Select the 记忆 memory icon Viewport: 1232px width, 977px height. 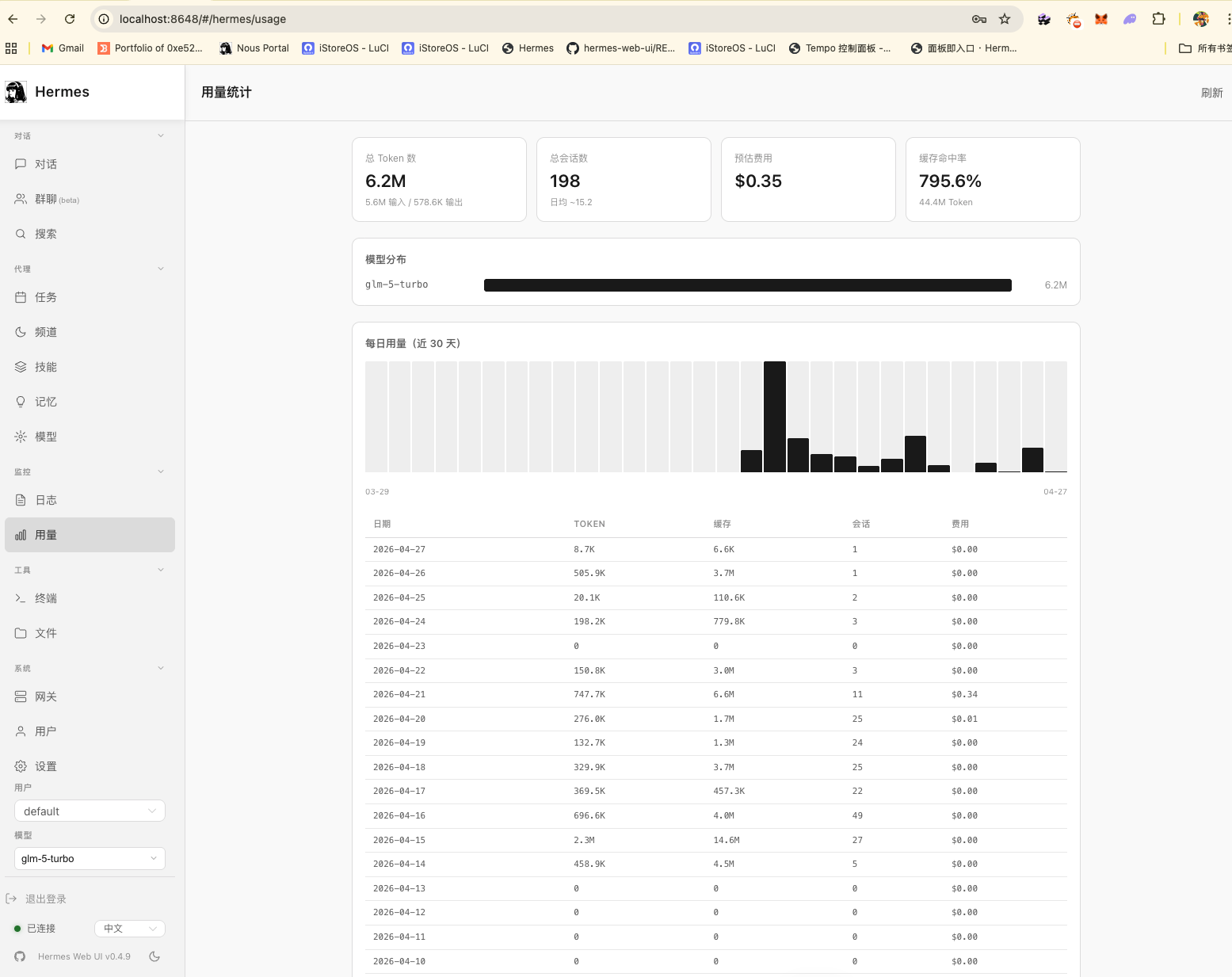pos(21,402)
